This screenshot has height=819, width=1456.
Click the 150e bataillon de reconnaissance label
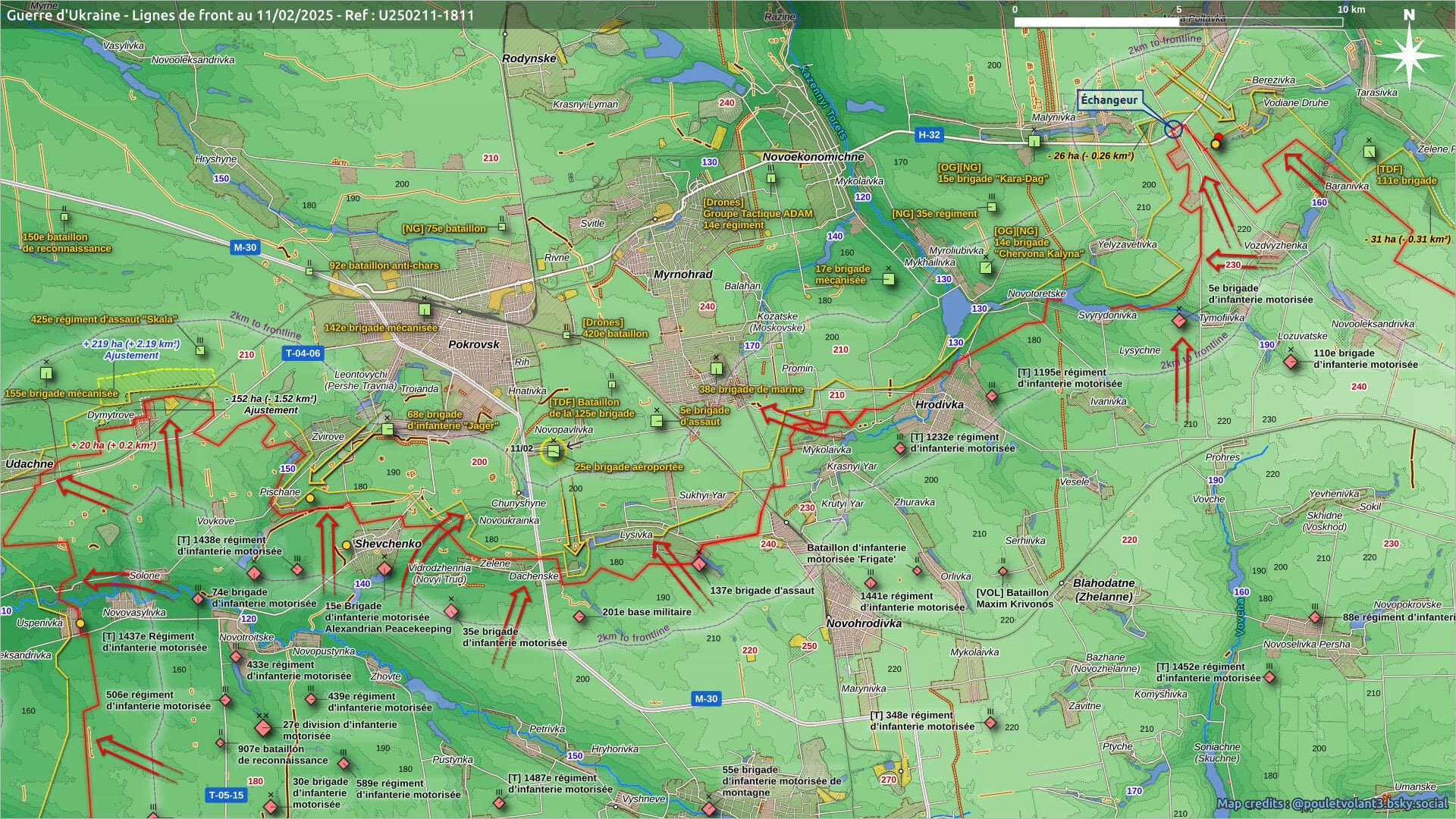coord(67,243)
